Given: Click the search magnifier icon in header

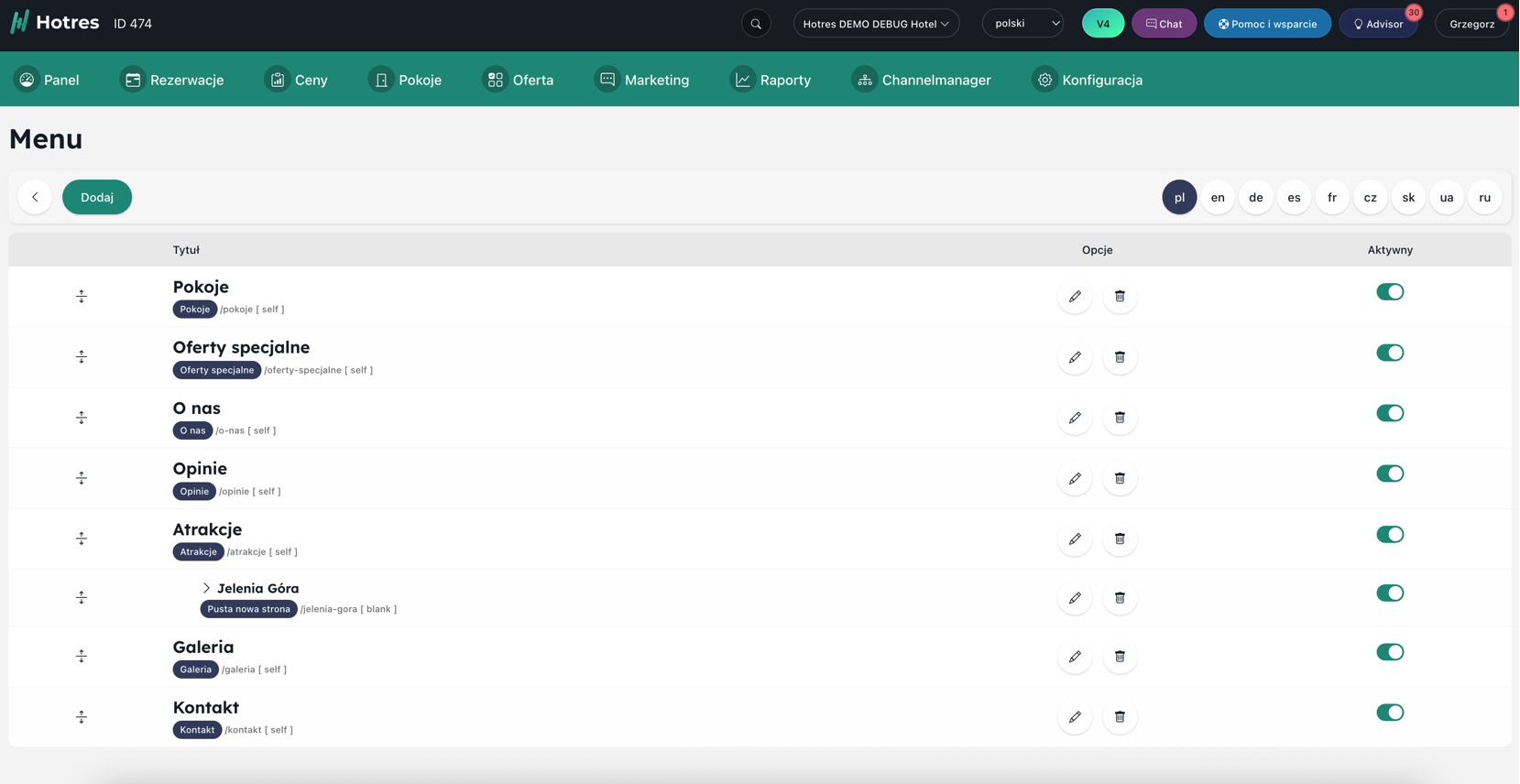Looking at the screenshot, I should point(756,24).
